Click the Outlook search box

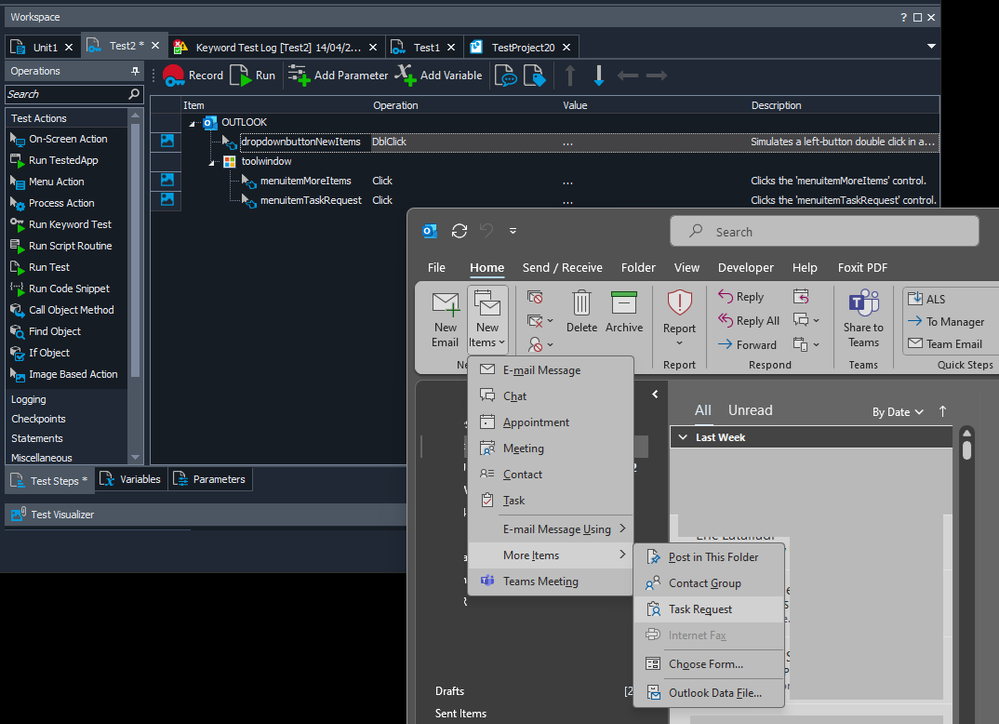point(824,231)
